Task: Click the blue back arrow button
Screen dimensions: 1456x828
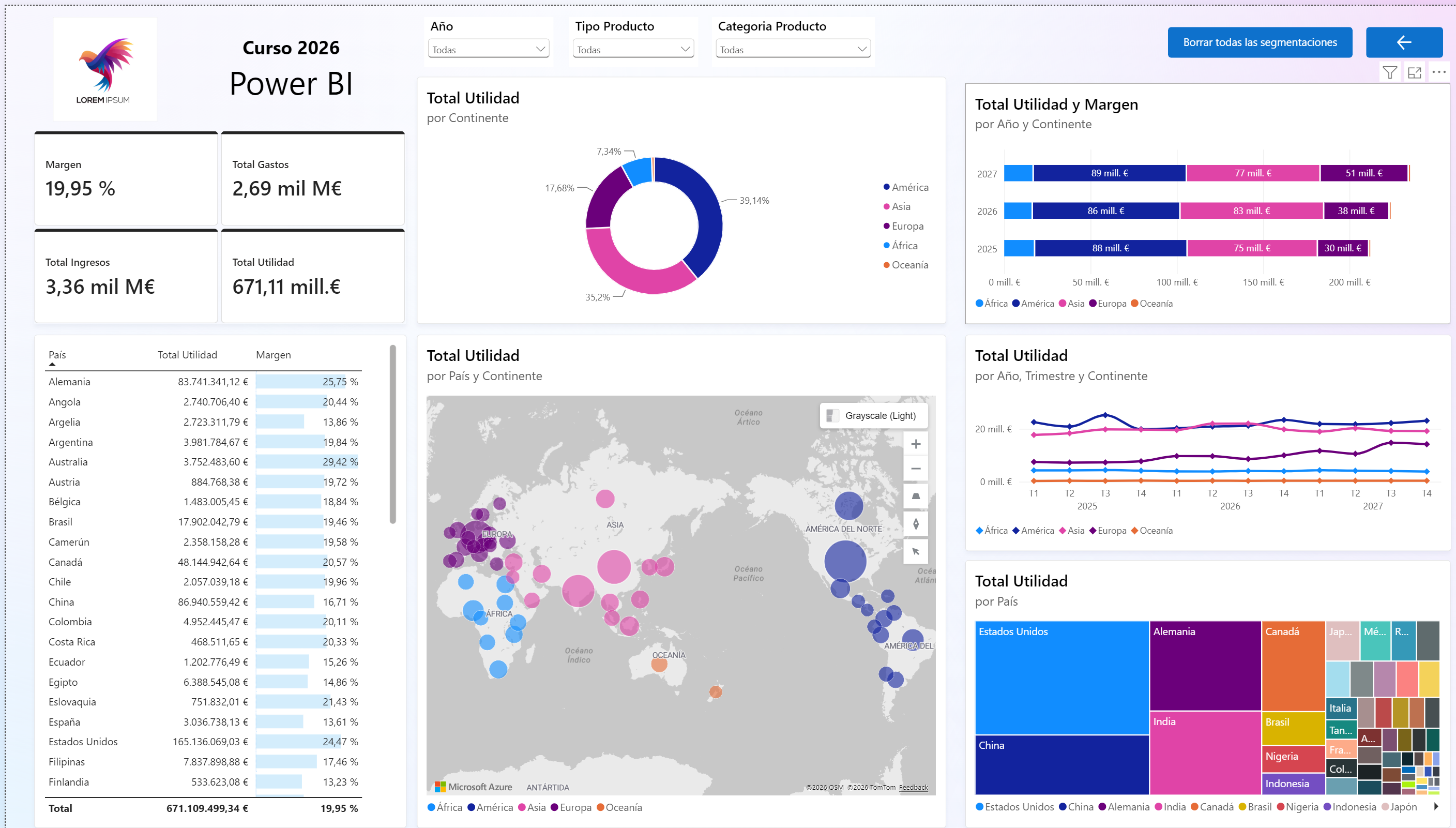Action: click(x=1404, y=42)
